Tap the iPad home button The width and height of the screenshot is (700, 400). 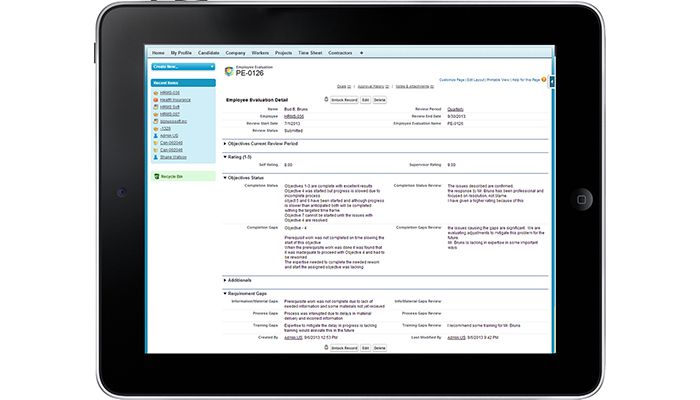pyautogui.click(x=582, y=200)
